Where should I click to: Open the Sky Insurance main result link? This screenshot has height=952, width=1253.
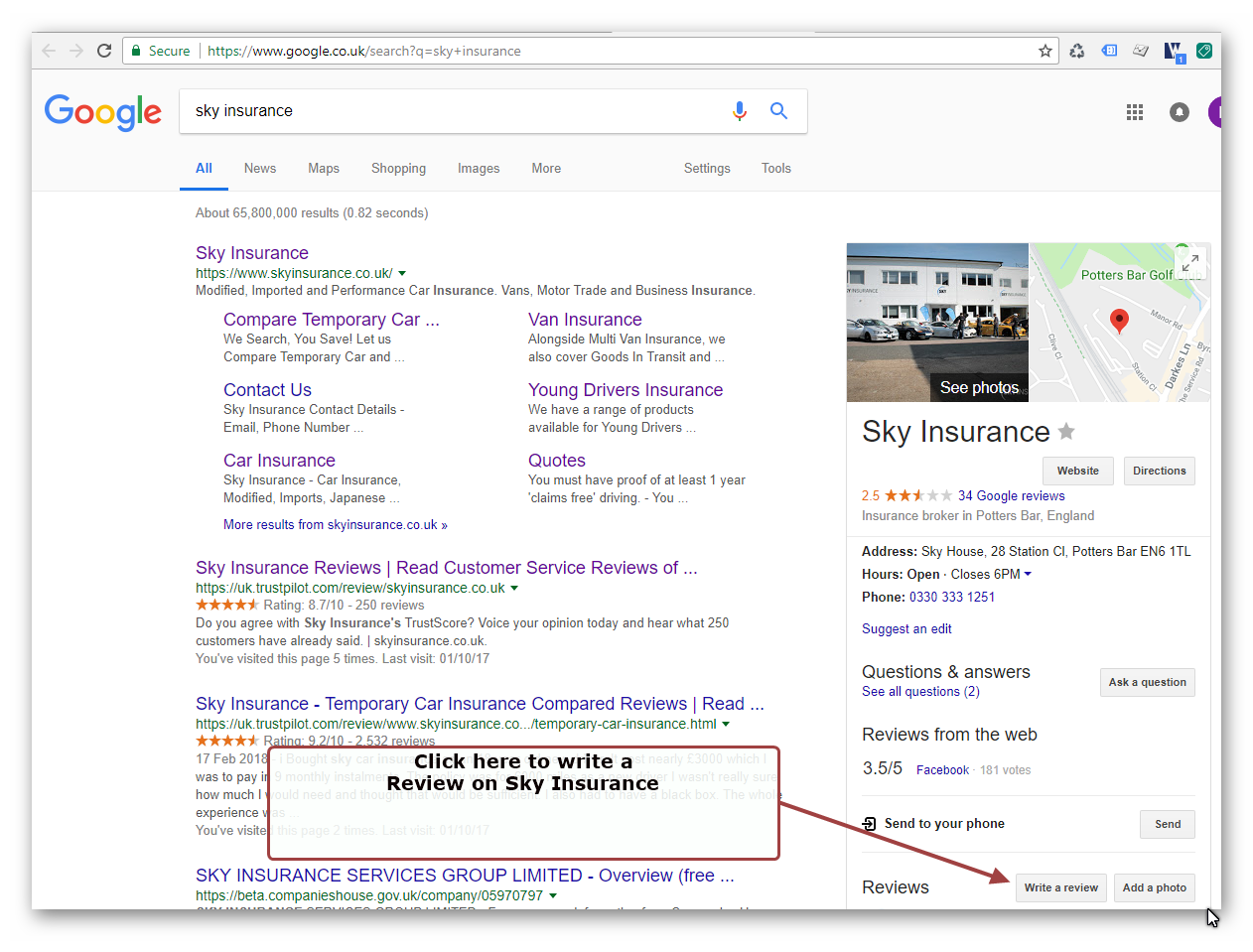(252, 253)
